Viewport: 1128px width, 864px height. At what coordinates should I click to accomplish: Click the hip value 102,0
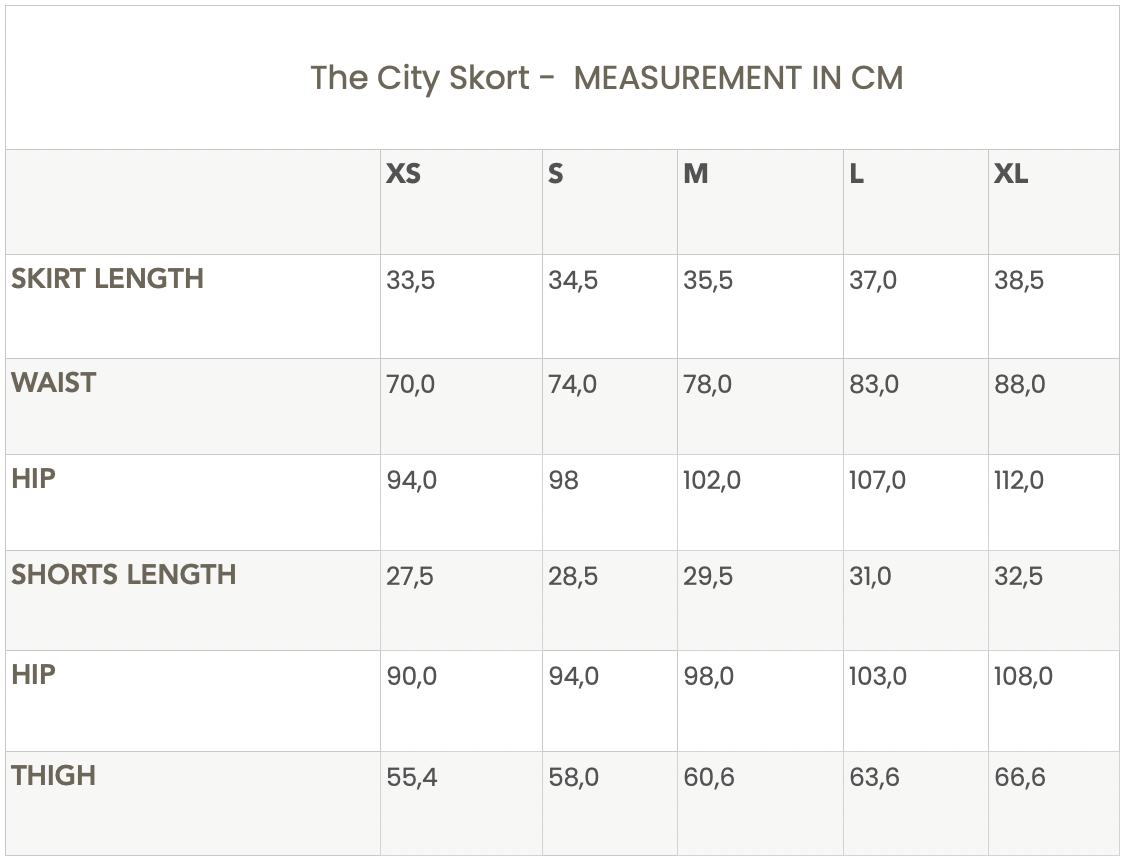tap(712, 480)
